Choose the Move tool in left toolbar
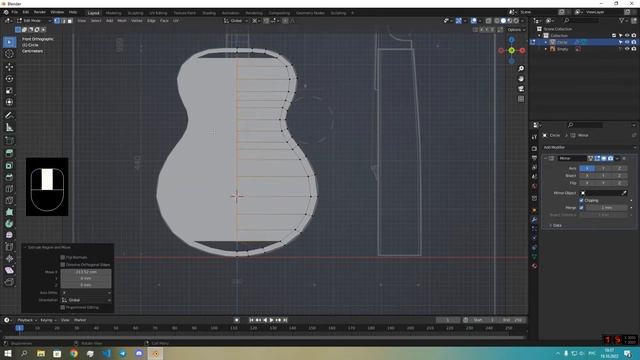 pyautogui.click(x=9, y=67)
